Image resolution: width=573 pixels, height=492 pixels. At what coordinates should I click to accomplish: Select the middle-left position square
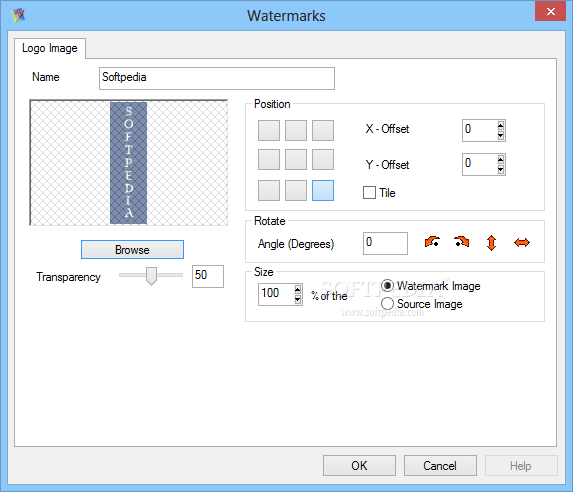coord(269,159)
